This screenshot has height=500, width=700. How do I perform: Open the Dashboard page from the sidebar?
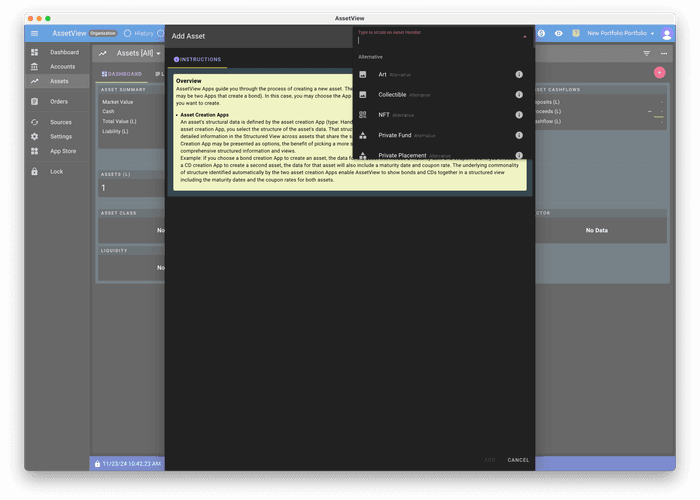point(64,52)
